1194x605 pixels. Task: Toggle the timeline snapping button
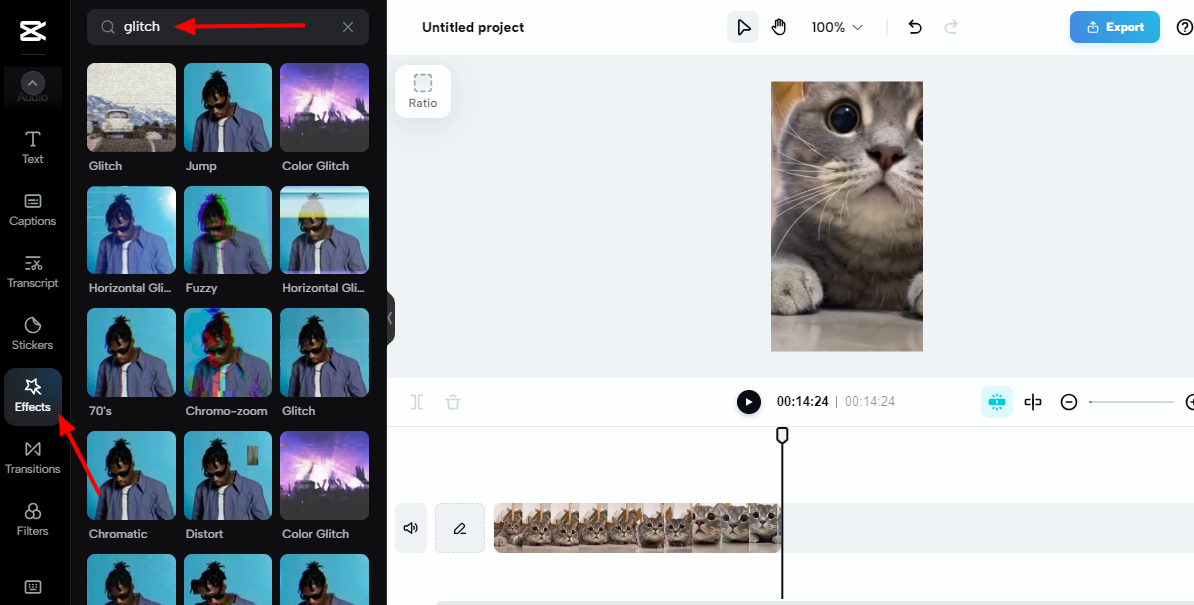tap(997, 402)
